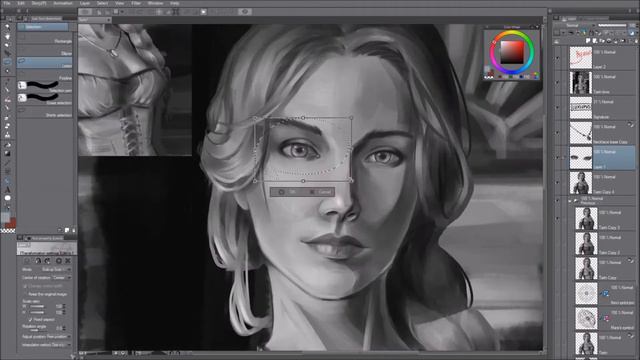640x360 pixels.
Task: Click the X cancel icon in Tool property
Action: [68, 260]
